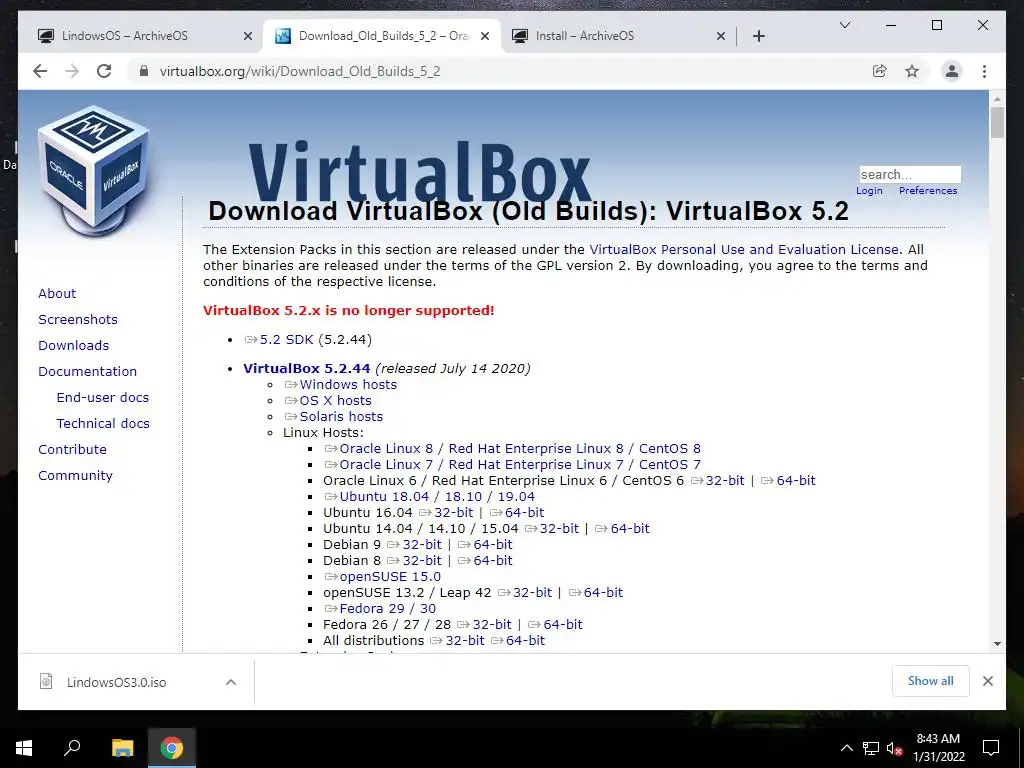Click the Chrome taskbar icon
Viewport: 1024px width, 768px height.
click(x=172, y=748)
